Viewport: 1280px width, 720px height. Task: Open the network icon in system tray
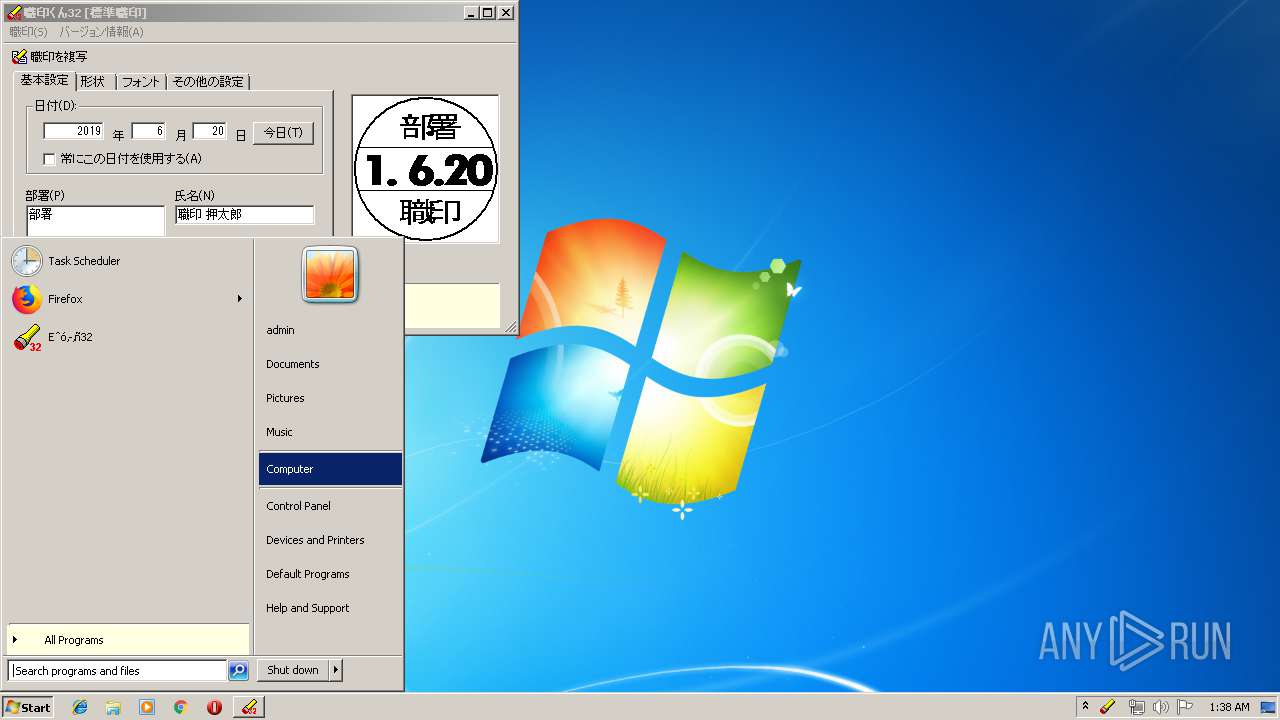coord(1136,707)
